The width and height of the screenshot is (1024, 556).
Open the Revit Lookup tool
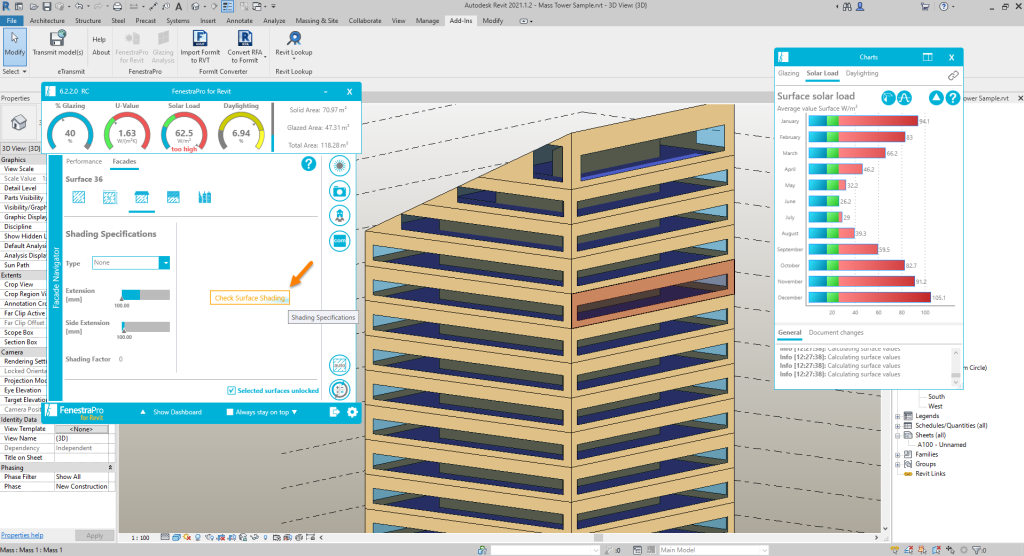pos(293,43)
